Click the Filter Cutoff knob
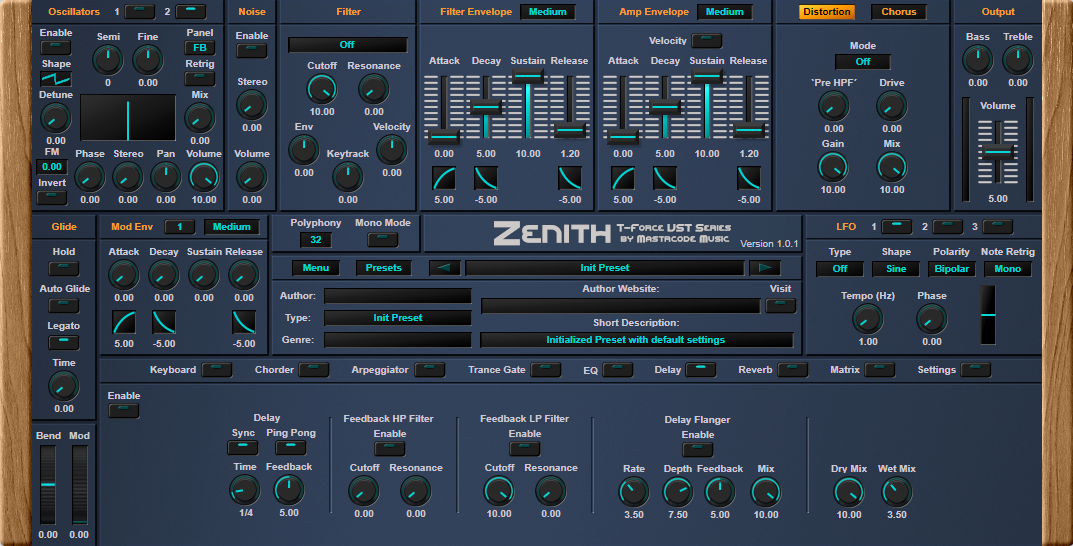This screenshot has width=1073, height=546. [x=322, y=89]
